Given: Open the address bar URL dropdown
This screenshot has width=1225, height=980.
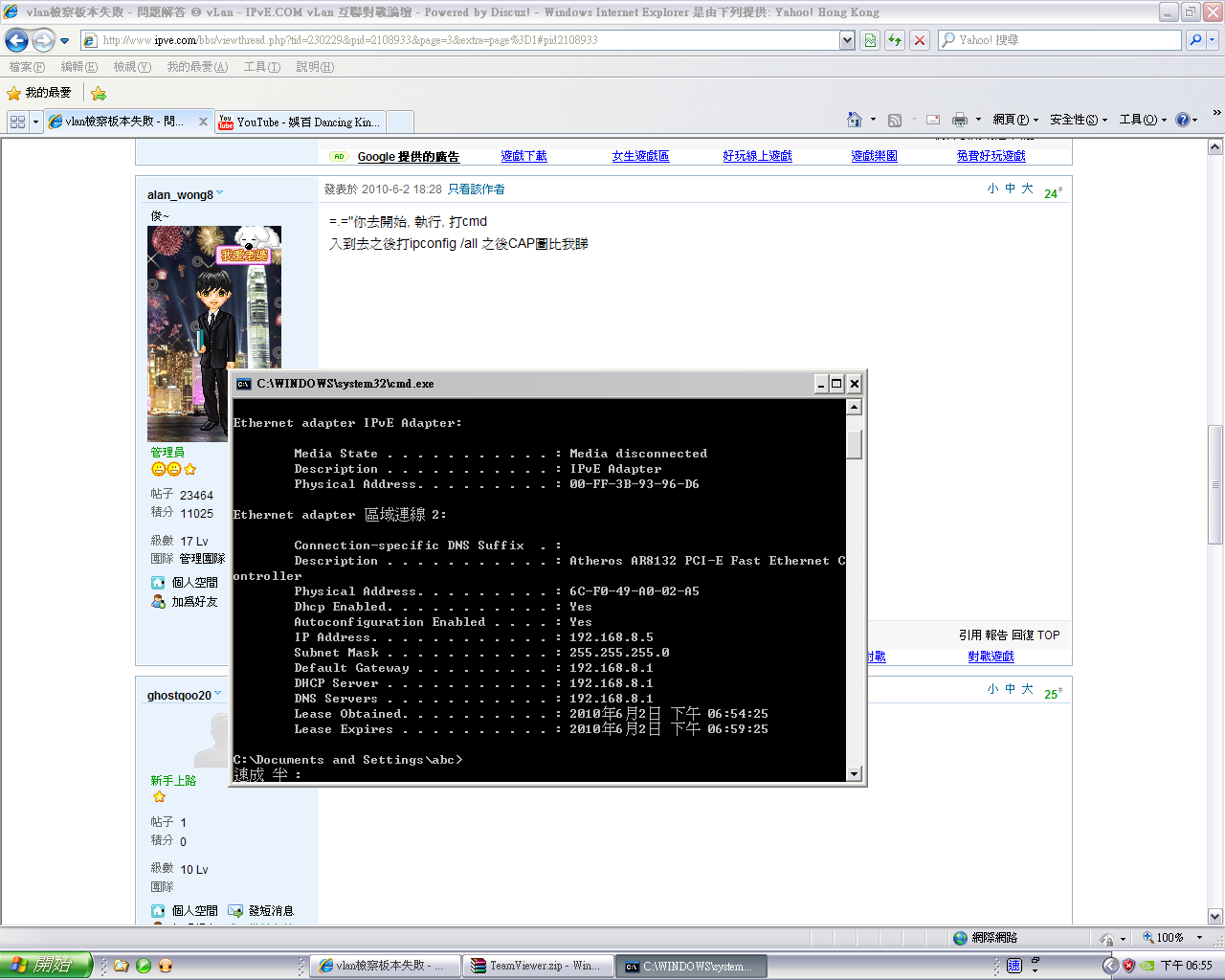Looking at the screenshot, I should (x=847, y=40).
